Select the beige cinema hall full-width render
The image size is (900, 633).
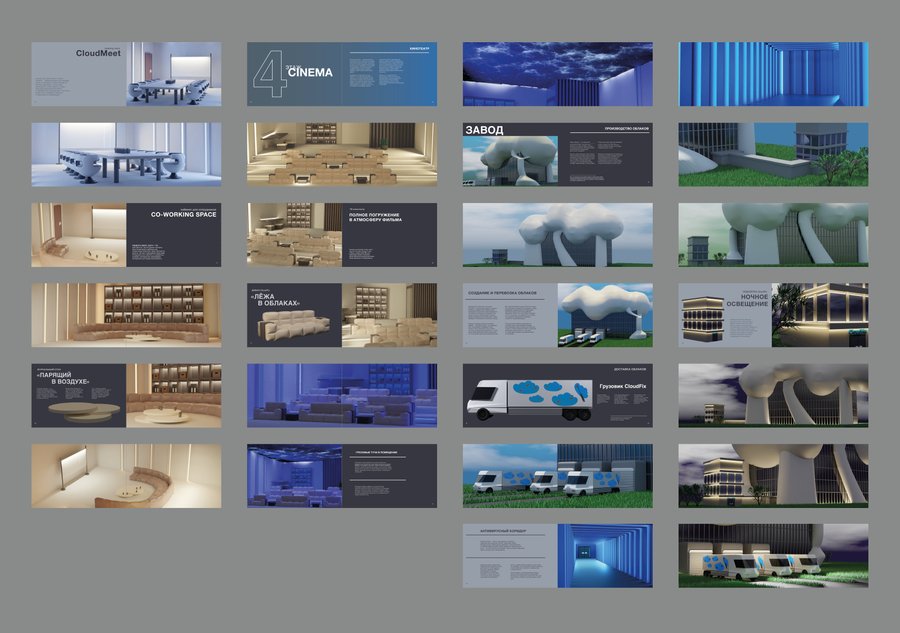tap(342, 154)
